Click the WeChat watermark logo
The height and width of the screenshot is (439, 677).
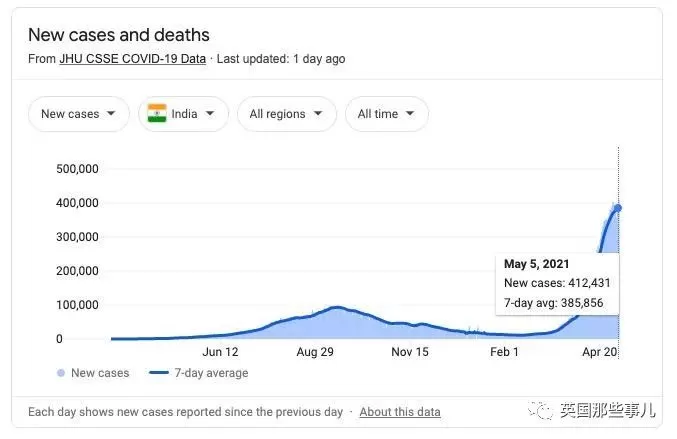pyautogui.click(x=540, y=410)
